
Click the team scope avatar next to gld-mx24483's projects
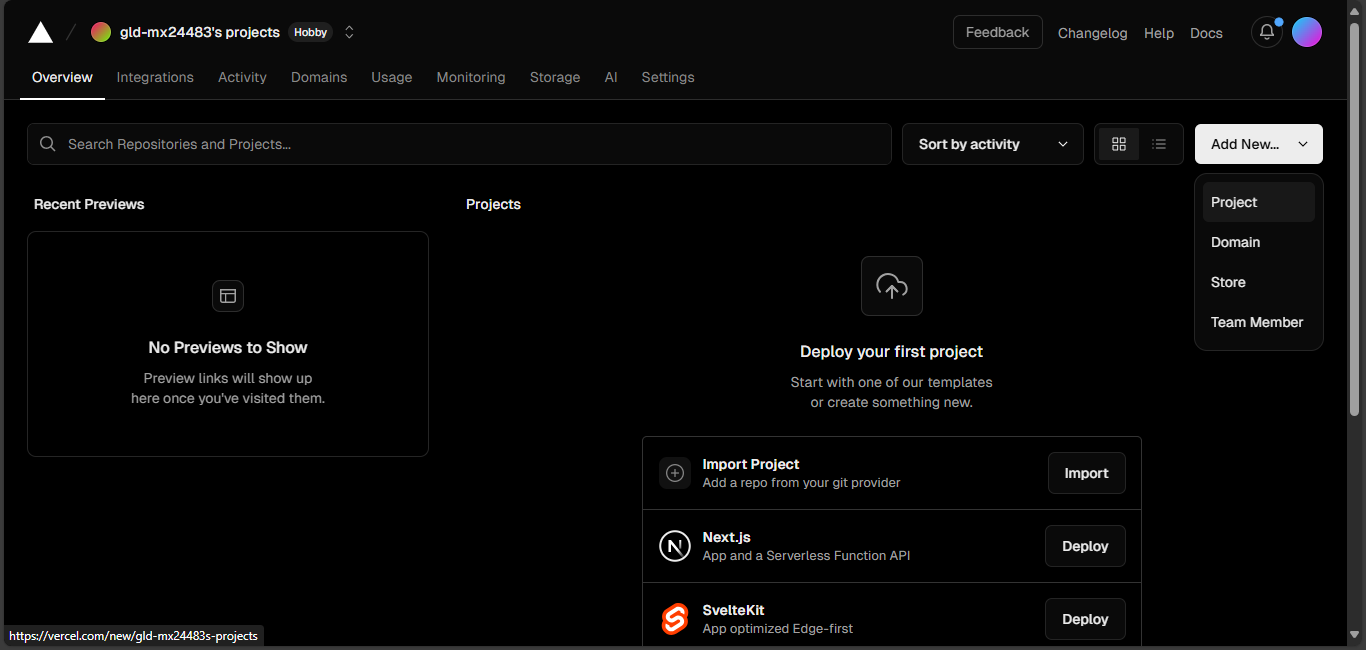click(x=100, y=31)
